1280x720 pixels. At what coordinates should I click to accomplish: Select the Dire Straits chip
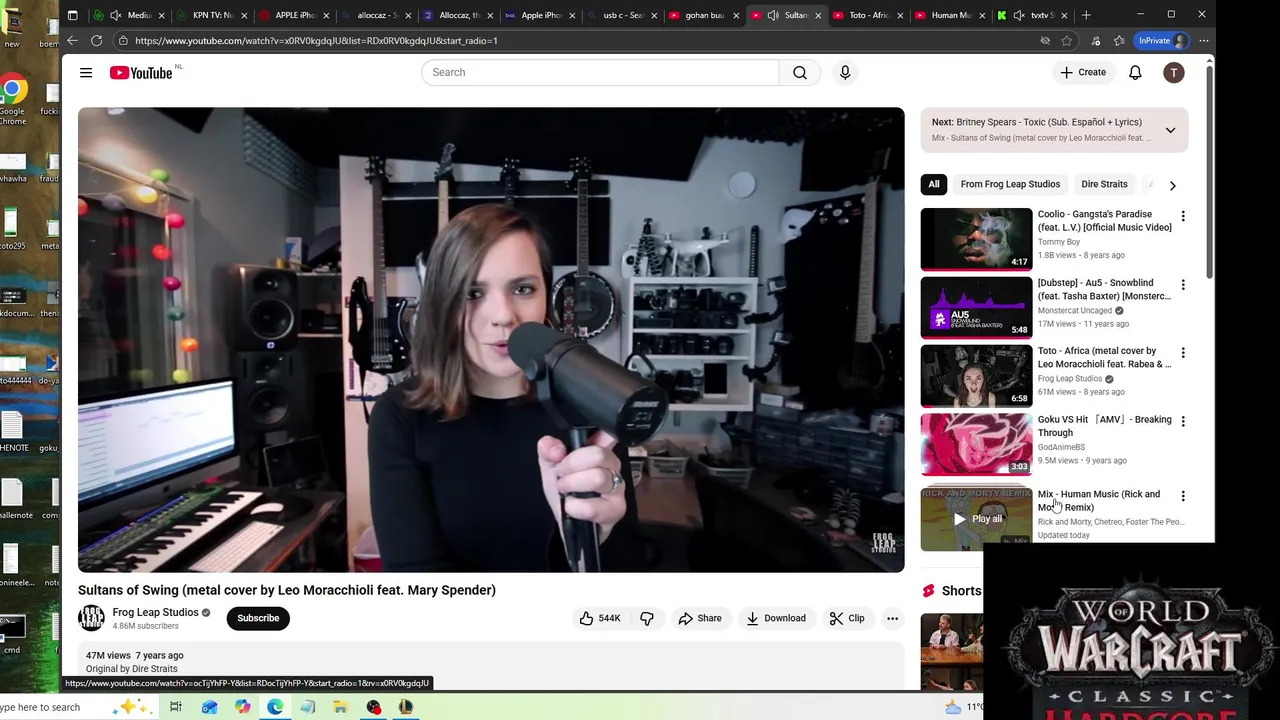coord(1104,184)
